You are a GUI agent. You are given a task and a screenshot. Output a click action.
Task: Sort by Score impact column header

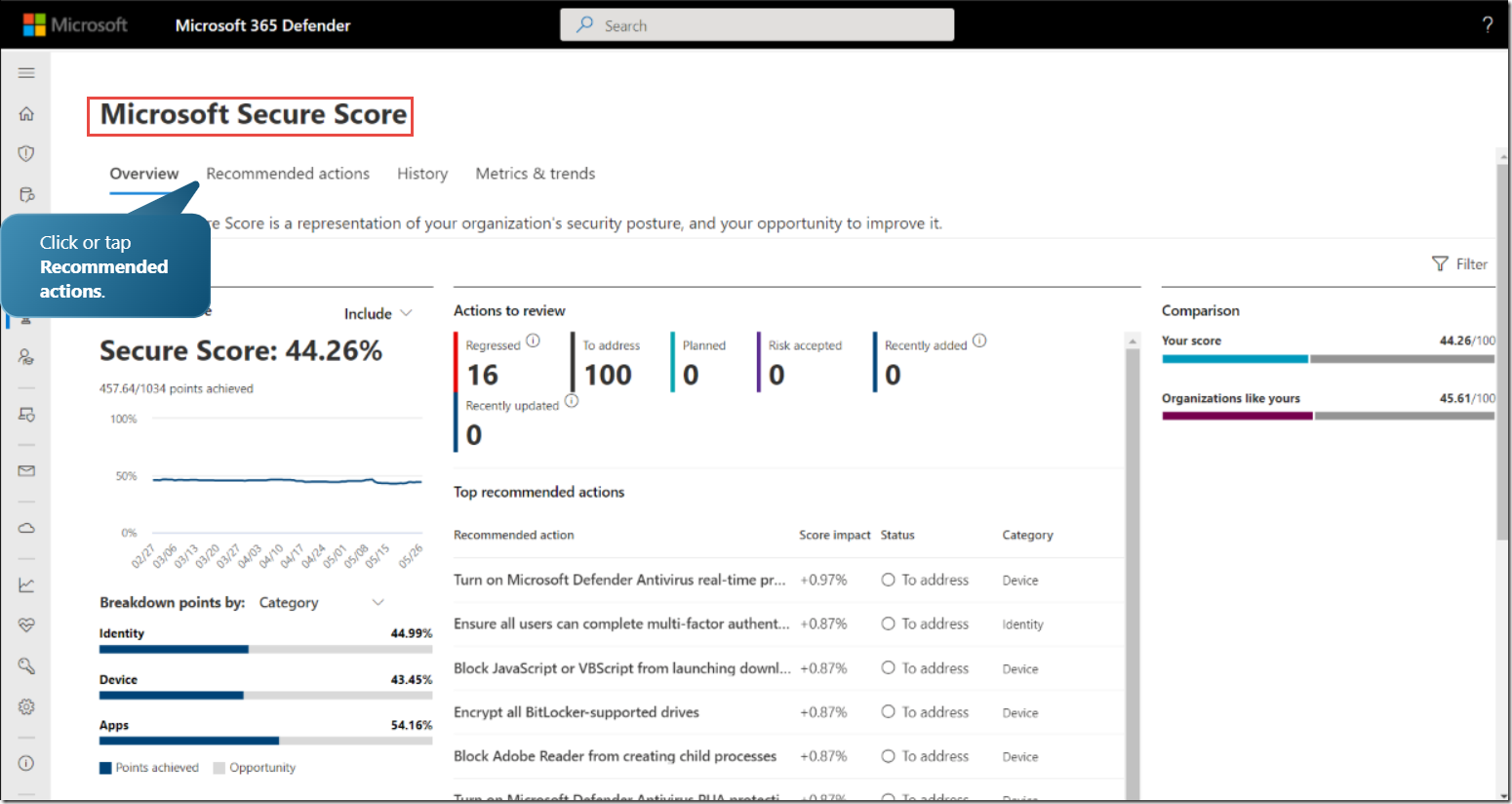click(835, 535)
